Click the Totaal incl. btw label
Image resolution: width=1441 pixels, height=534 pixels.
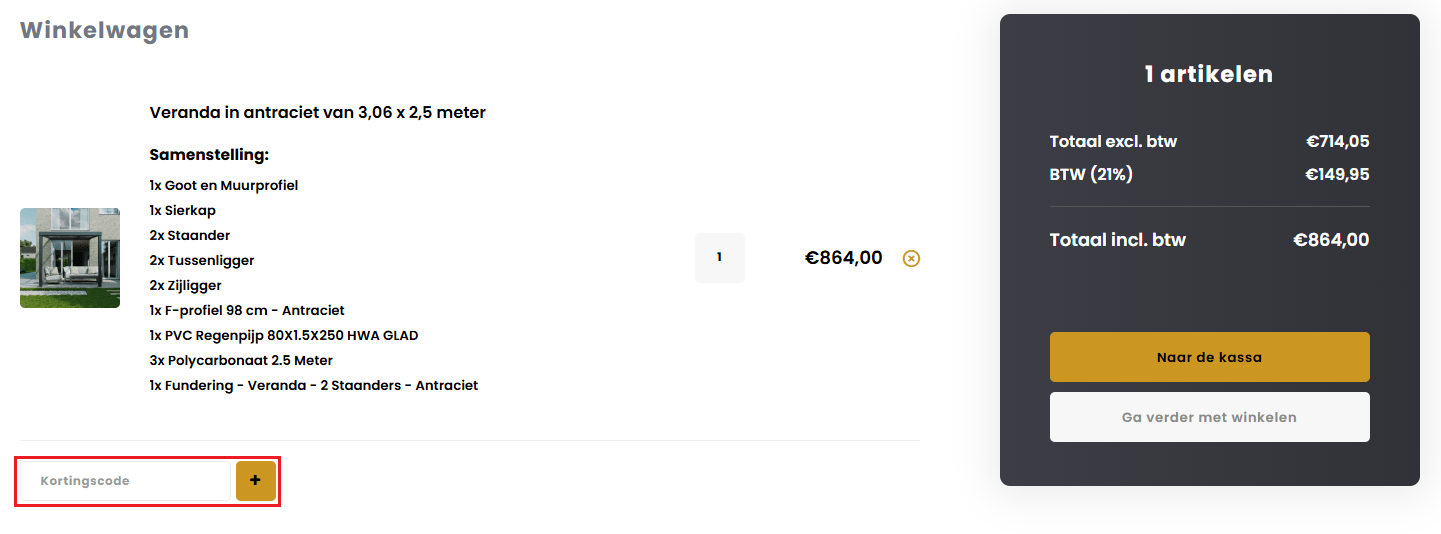click(1117, 240)
